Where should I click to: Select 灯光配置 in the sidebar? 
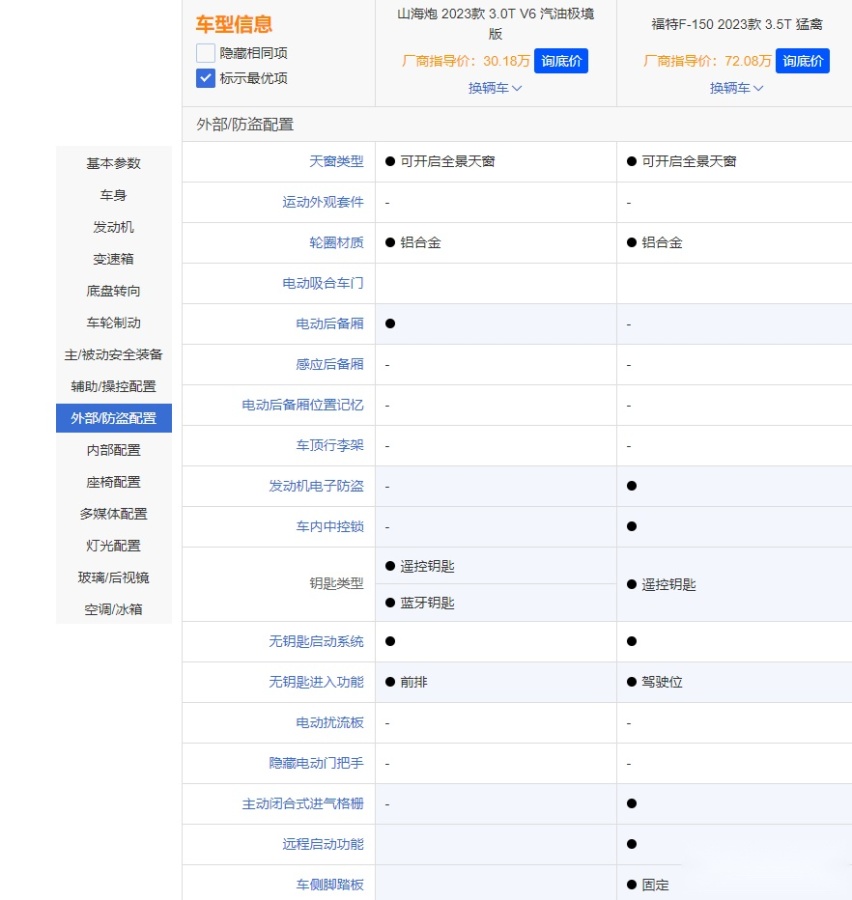click(x=114, y=546)
